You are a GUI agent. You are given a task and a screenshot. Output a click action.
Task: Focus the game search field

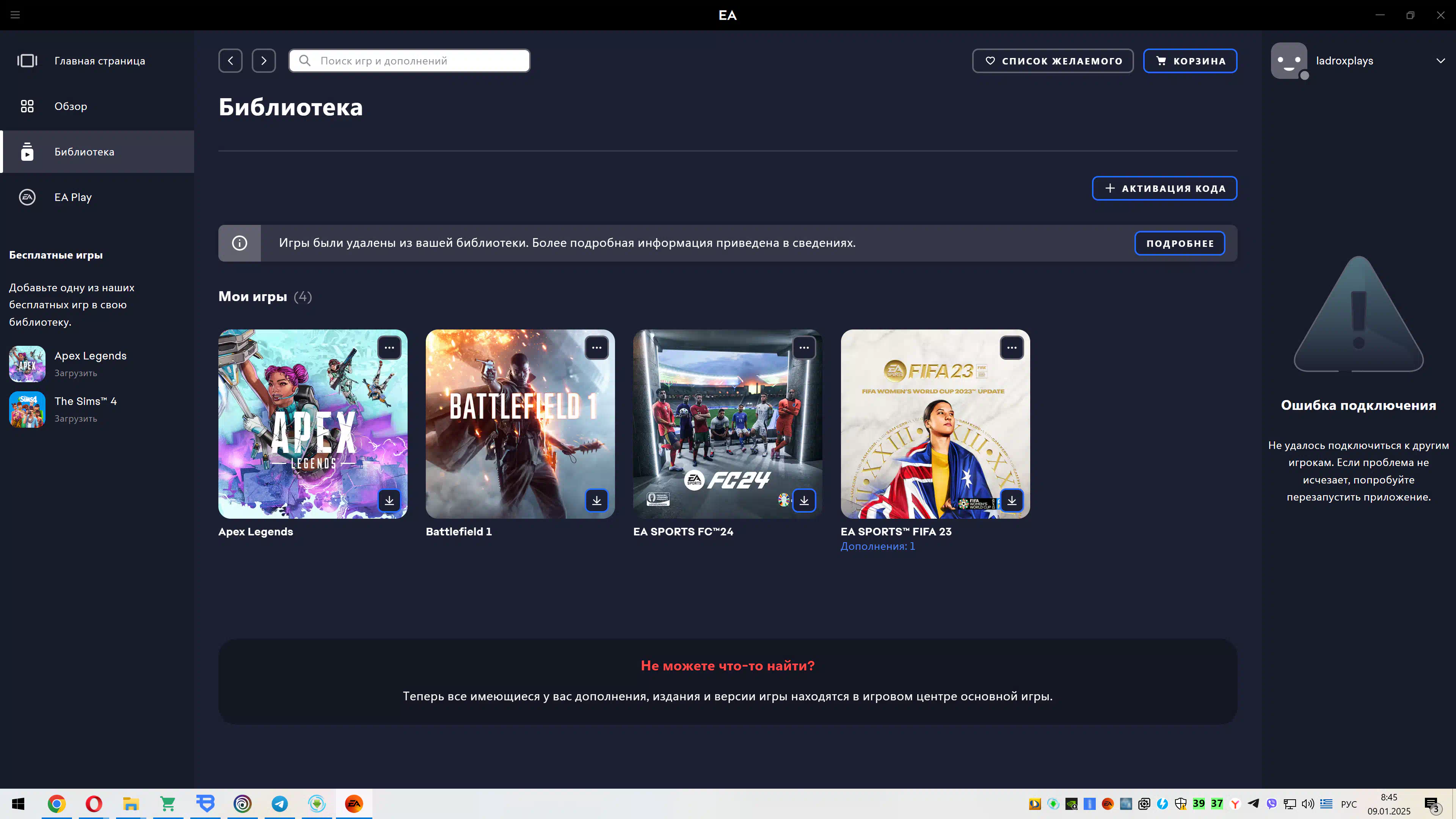[x=409, y=61]
